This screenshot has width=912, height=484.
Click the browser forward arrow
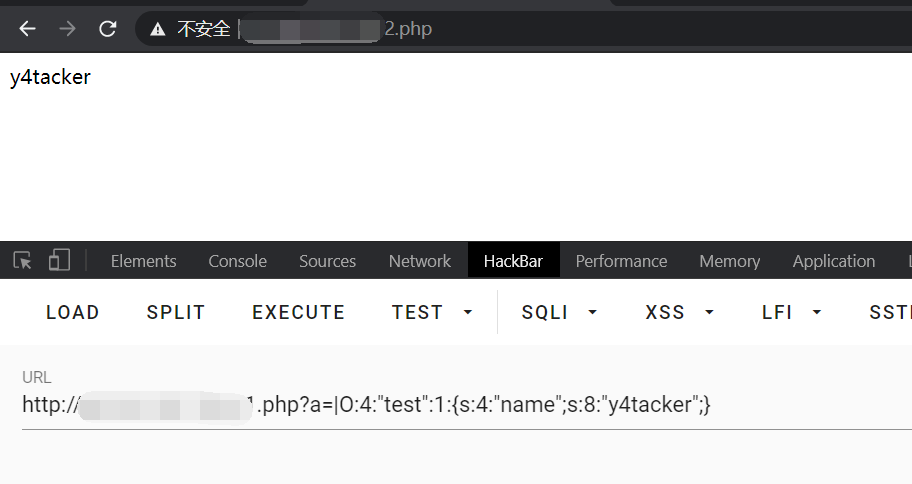click(68, 29)
